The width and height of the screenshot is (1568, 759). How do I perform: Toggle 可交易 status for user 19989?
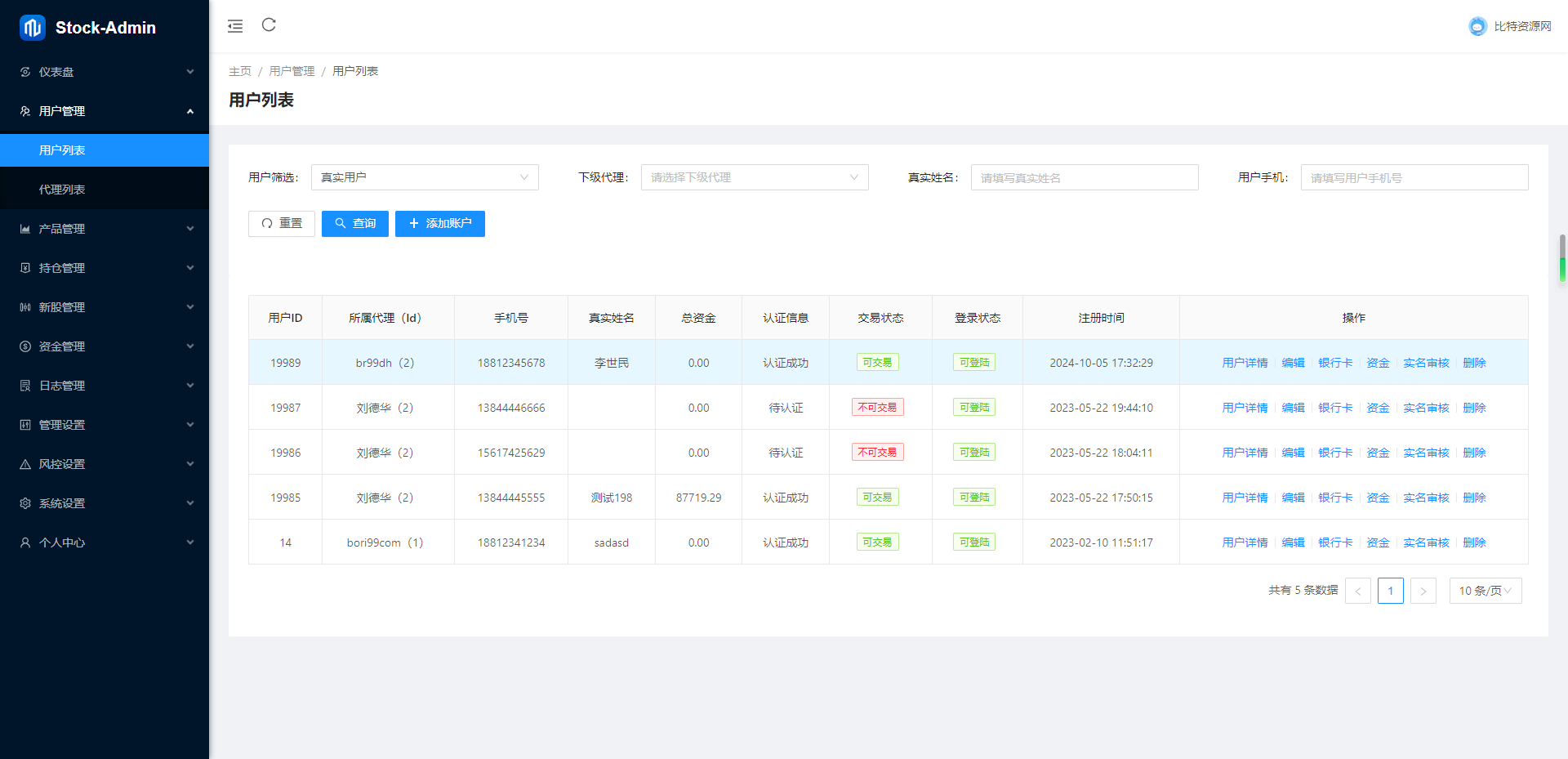click(x=878, y=362)
